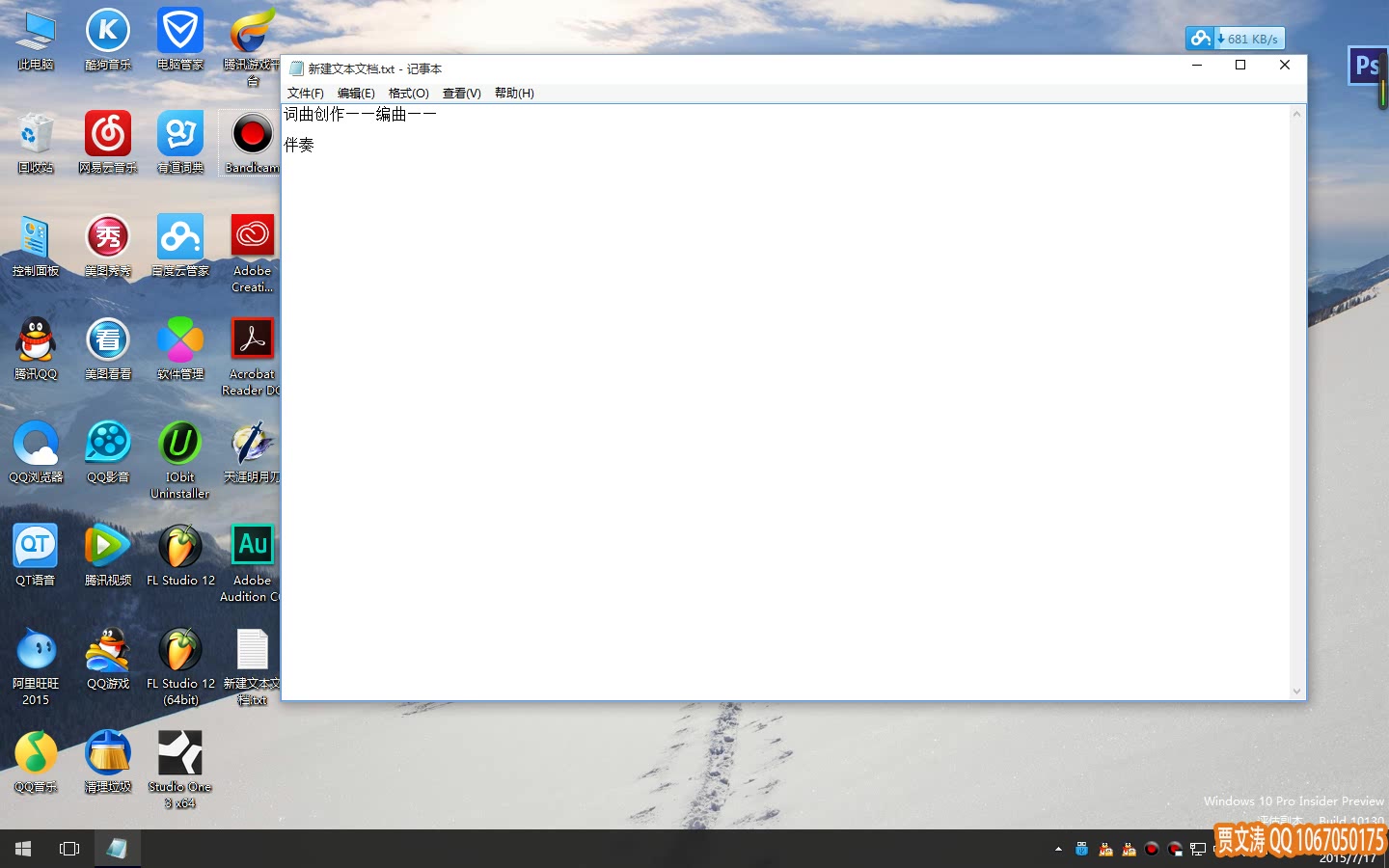Screen dimensions: 1389x868
Task: Select the 腾讯视频 desktop icon
Action: pyautogui.click(x=108, y=556)
